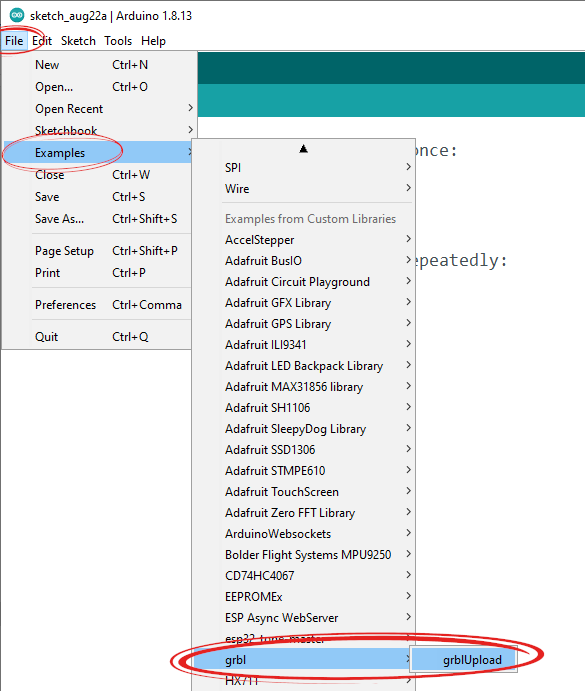
Task: Choose Close from the File menu
Action: pos(98,175)
